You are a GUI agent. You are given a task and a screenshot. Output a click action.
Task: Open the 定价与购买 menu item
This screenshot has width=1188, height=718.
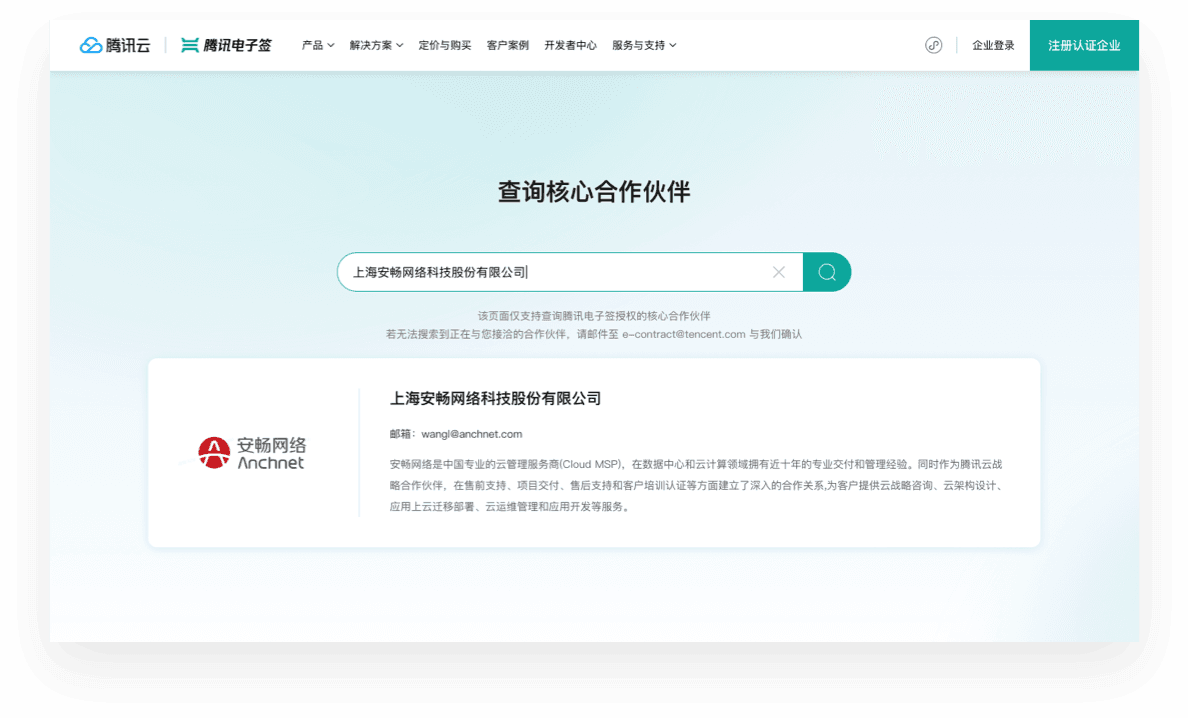[445, 45]
